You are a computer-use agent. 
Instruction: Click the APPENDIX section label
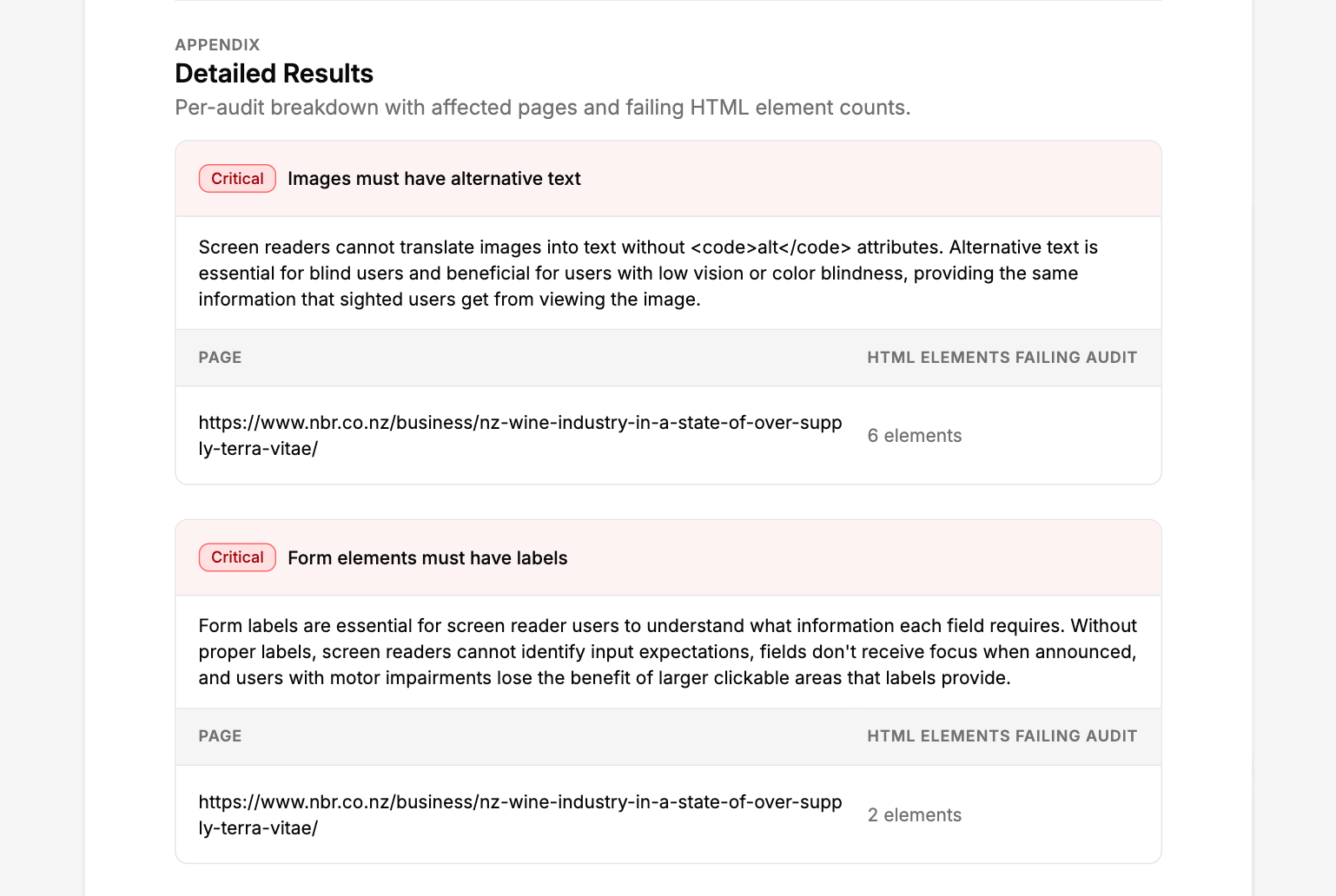coord(217,45)
